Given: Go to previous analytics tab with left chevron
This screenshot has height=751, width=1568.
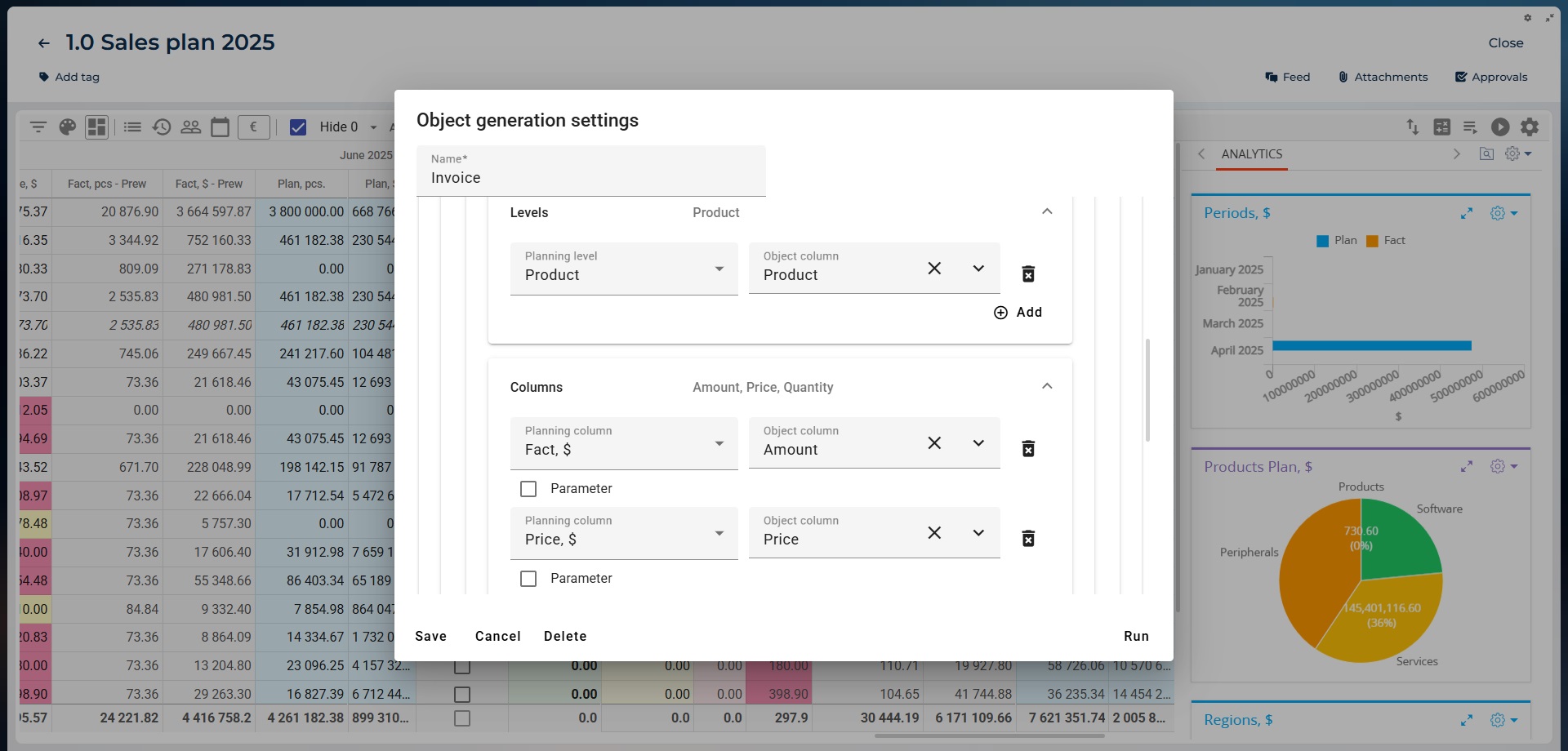Looking at the screenshot, I should click(x=1201, y=153).
